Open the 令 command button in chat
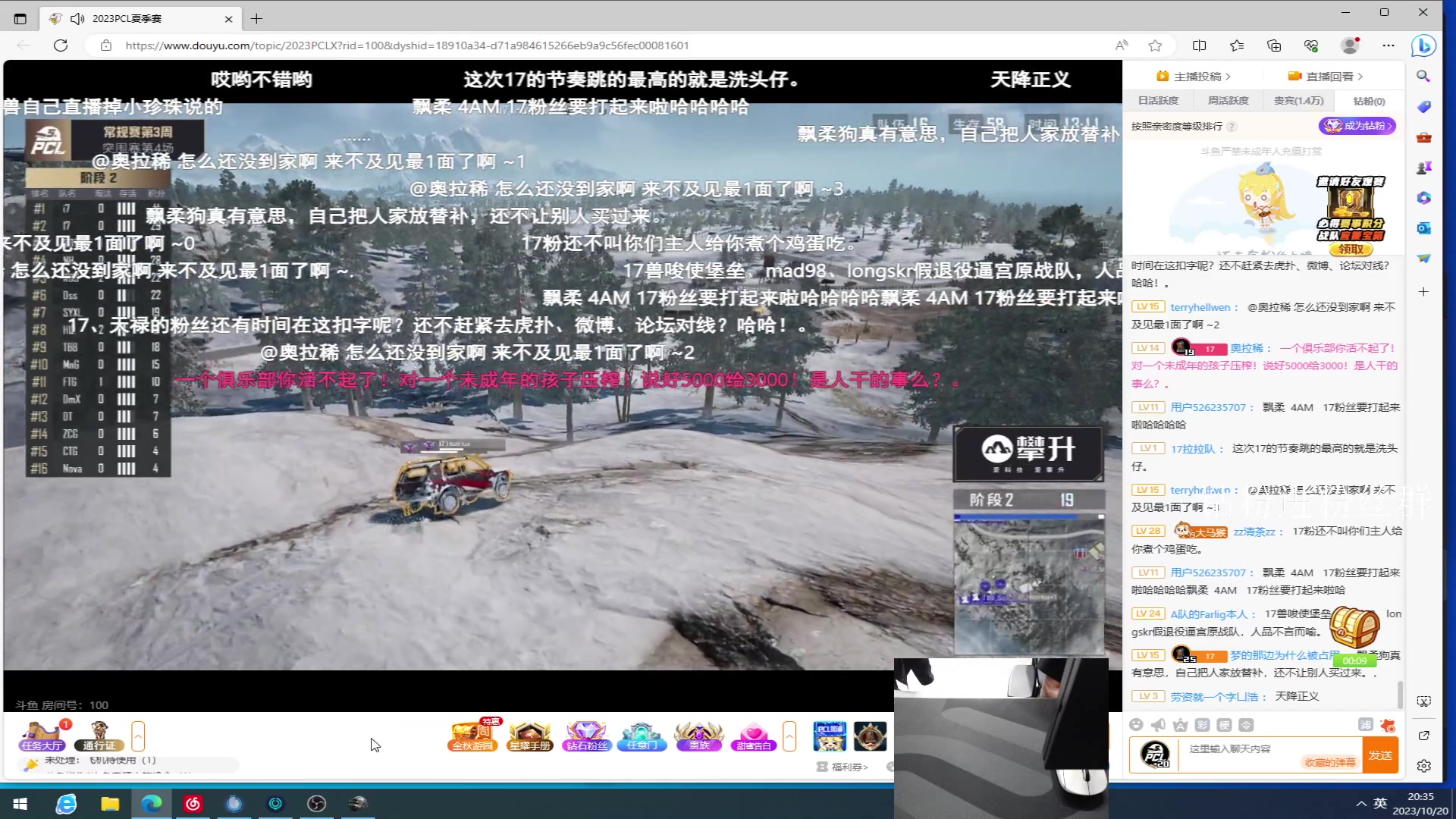Screen dimensions: 1456x819 coord(1246,725)
